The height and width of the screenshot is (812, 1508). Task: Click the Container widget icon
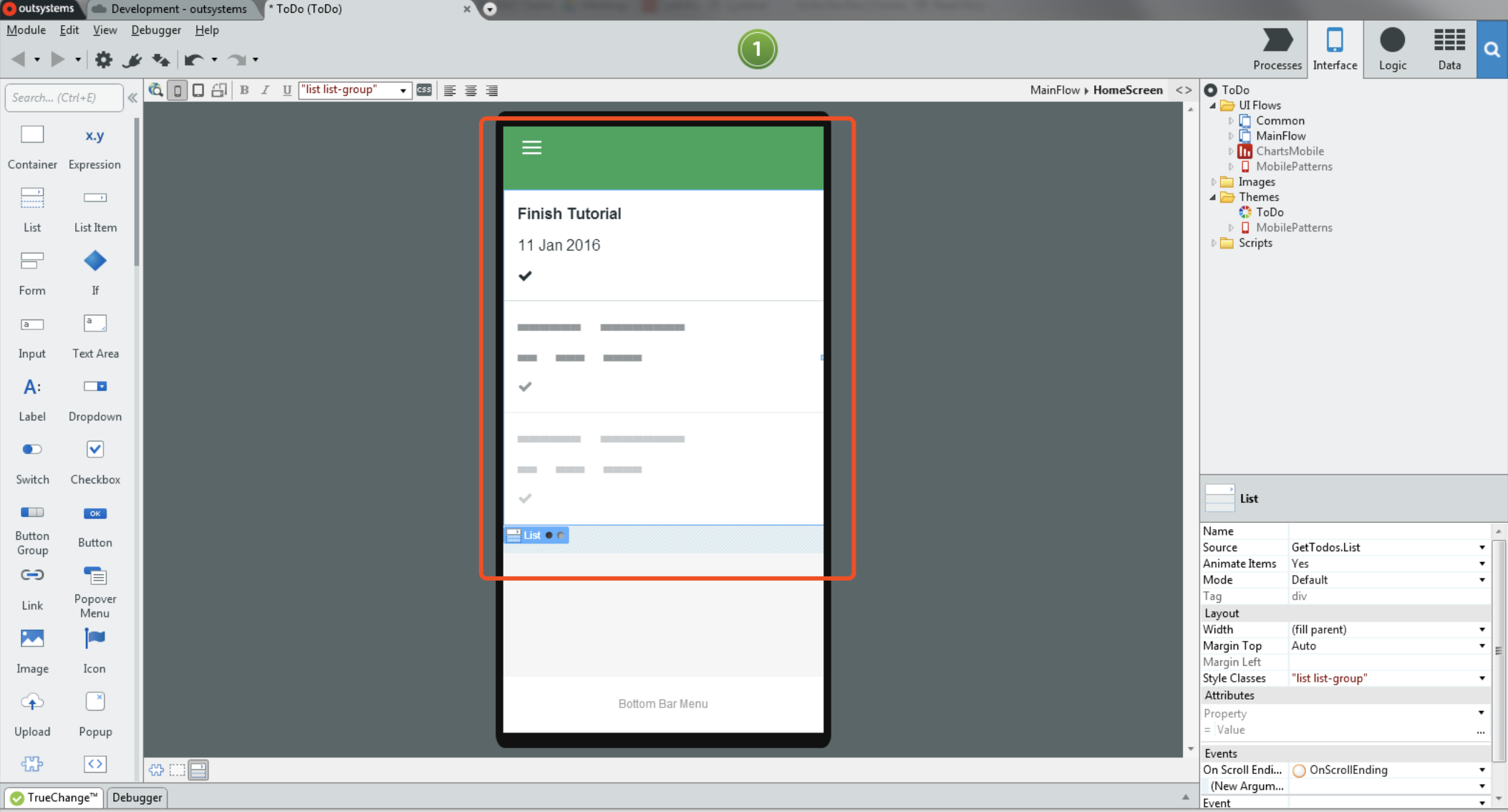pyautogui.click(x=31, y=134)
